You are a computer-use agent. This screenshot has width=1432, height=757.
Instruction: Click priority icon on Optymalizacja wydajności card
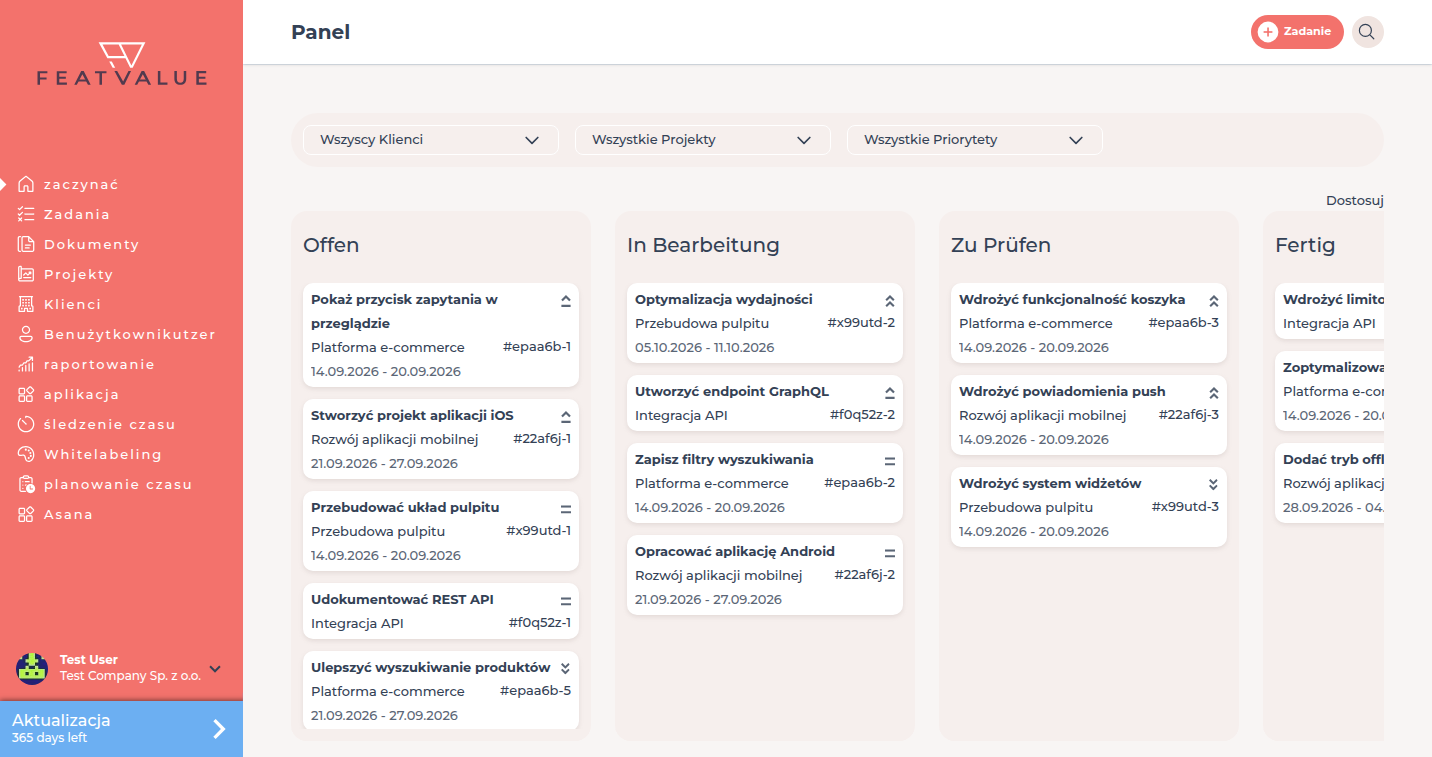click(889, 300)
